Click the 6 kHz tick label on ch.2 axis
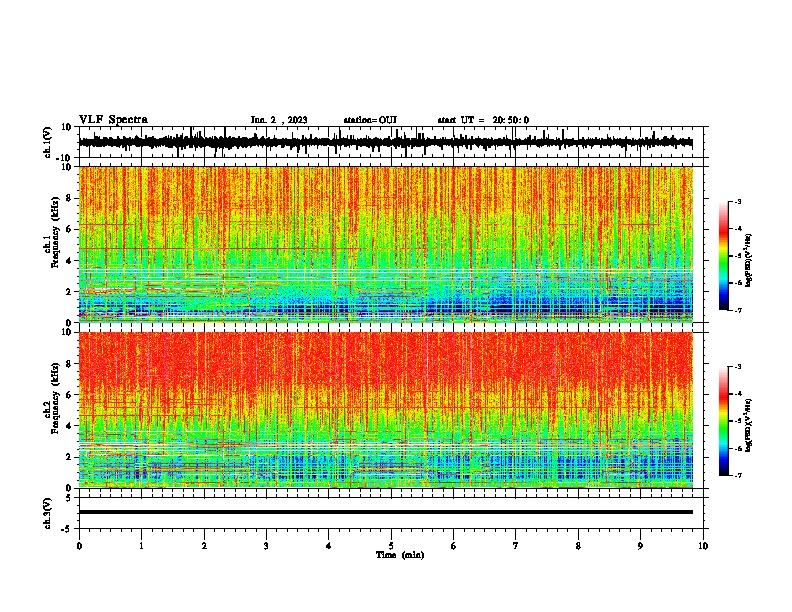The height and width of the screenshot is (612, 792). pyautogui.click(x=70, y=395)
